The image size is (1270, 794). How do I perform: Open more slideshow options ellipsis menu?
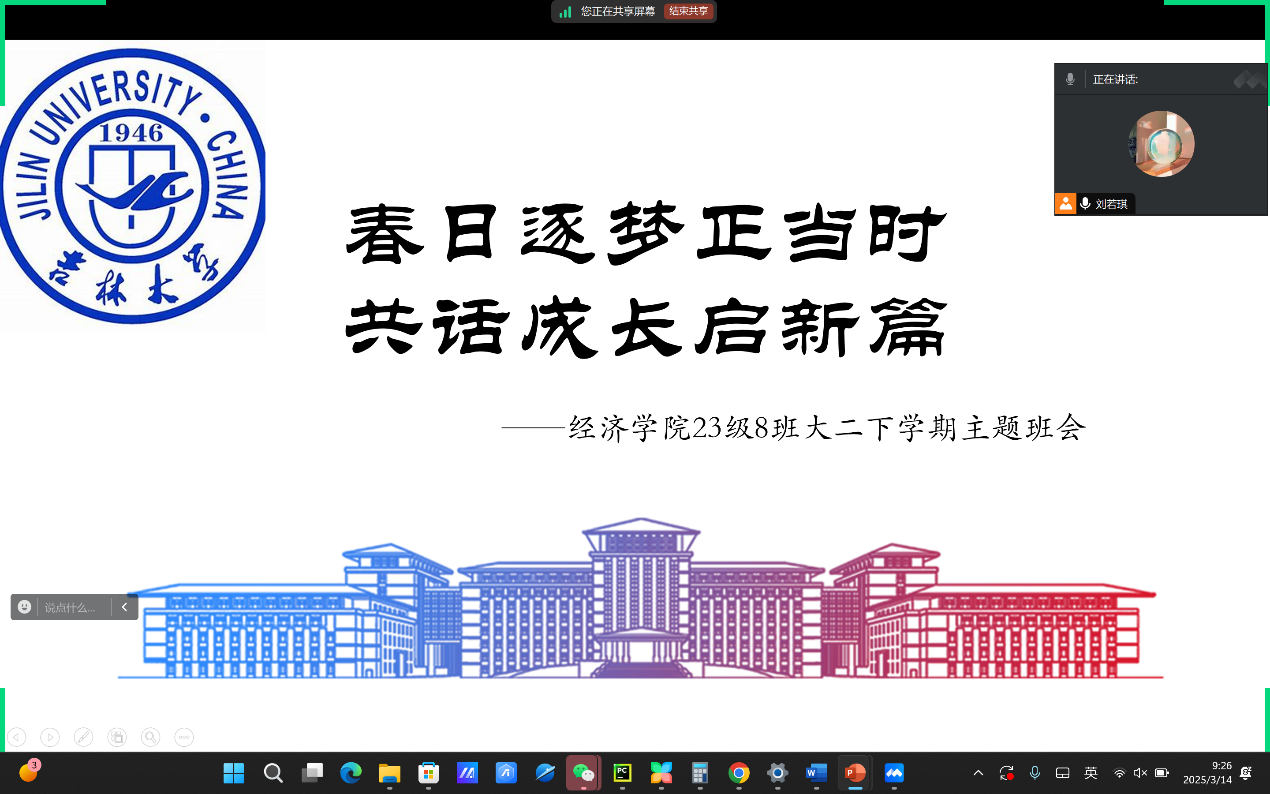[x=184, y=738]
